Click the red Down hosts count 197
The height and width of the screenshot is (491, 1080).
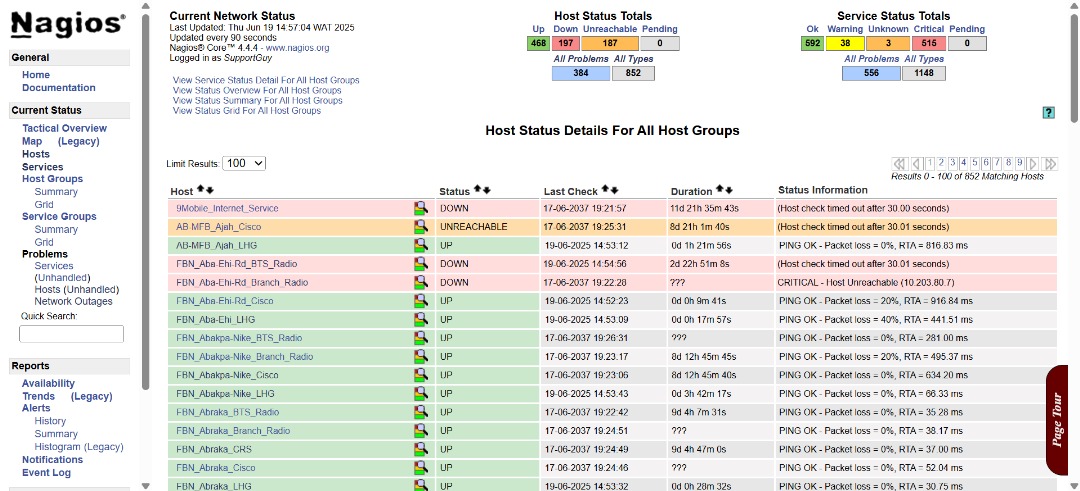[566, 43]
